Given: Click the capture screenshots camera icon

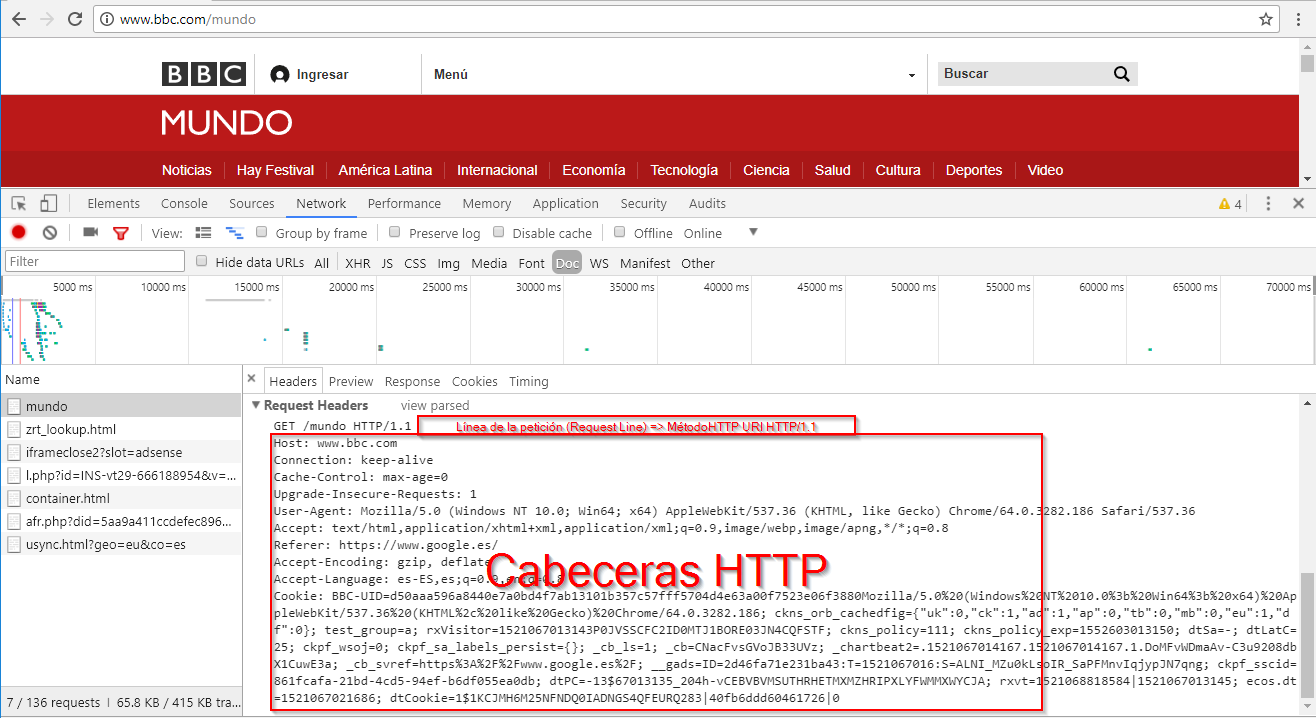Looking at the screenshot, I should (90, 233).
